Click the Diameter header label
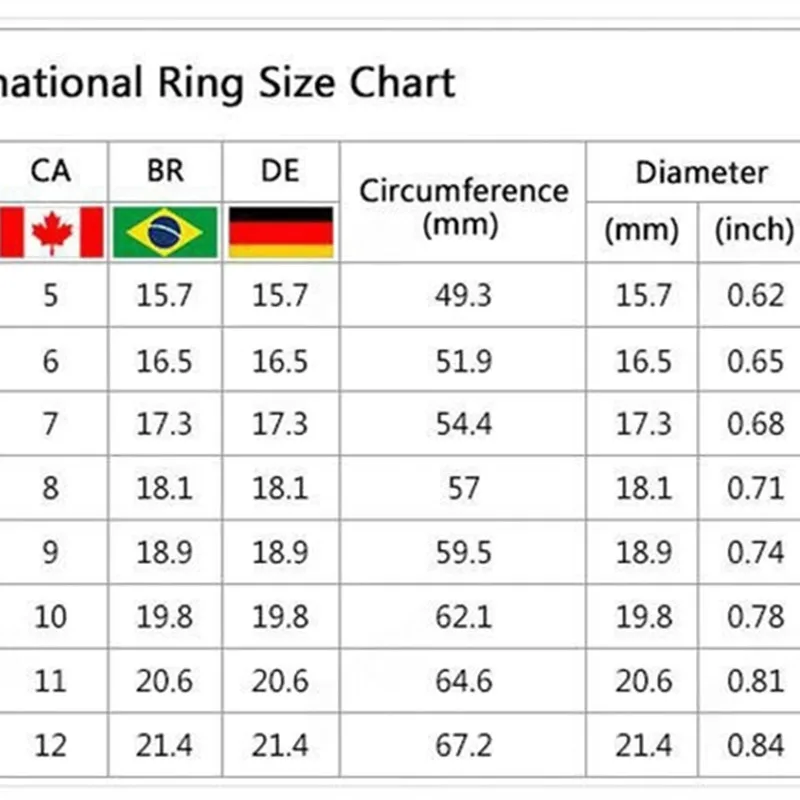The height and width of the screenshot is (800, 800). tap(702, 172)
